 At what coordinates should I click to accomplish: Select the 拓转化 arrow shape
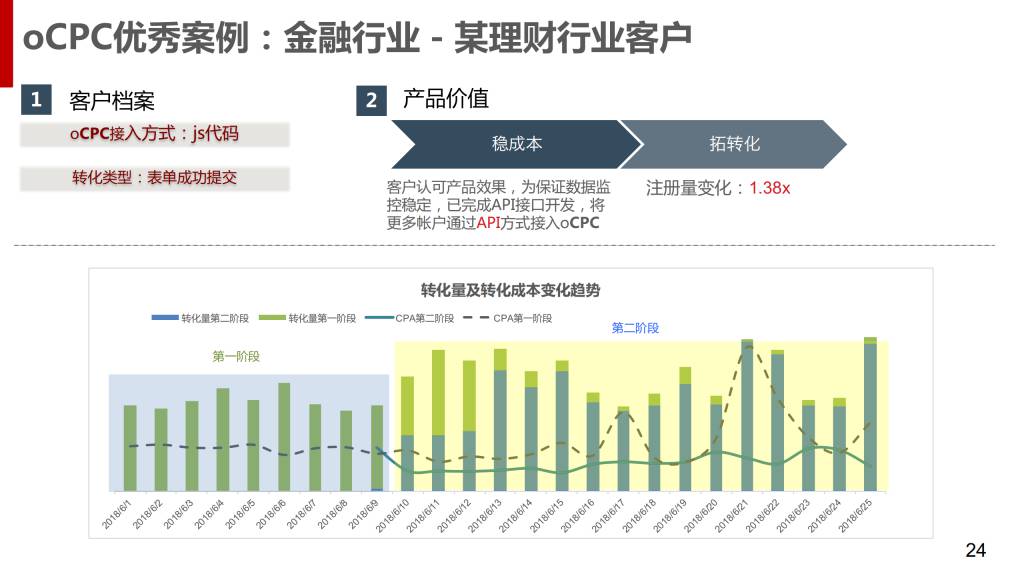click(734, 144)
